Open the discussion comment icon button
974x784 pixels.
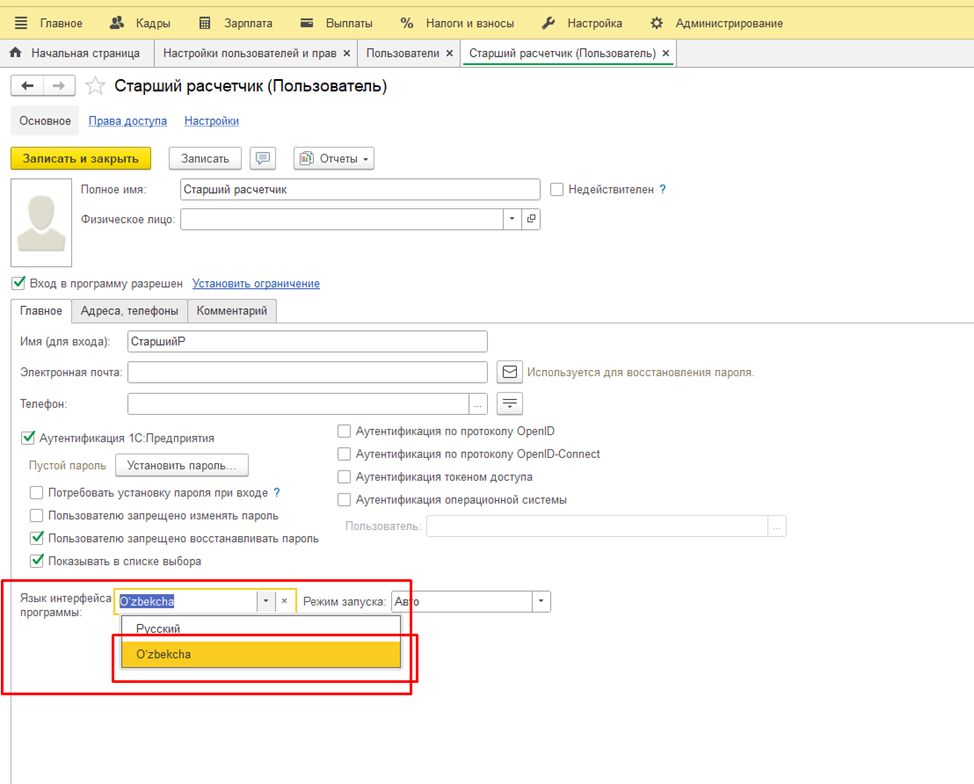click(x=263, y=158)
